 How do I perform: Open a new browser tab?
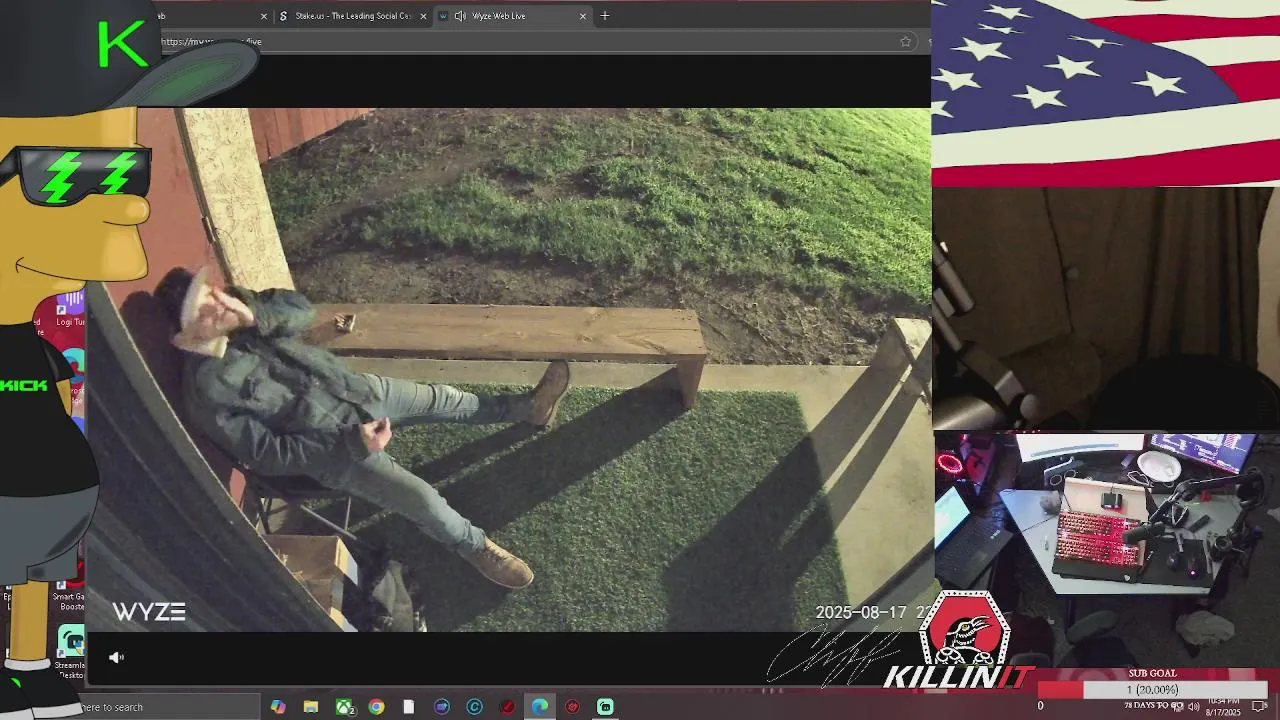pyautogui.click(x=605, y=16)
